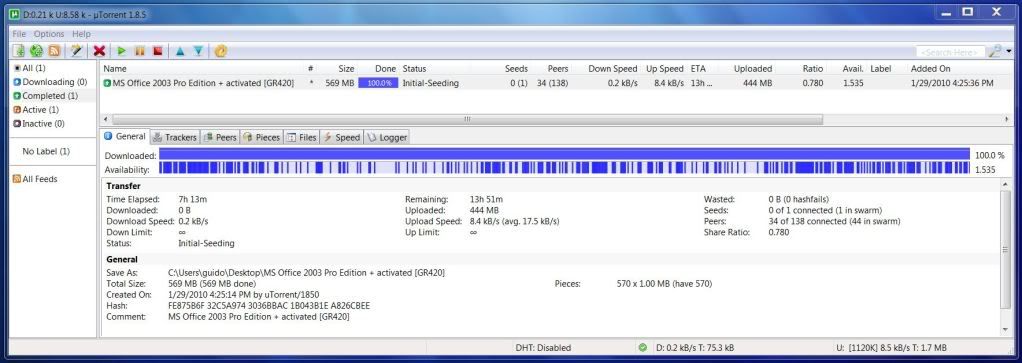This screenshot has width=1022, height=363.
Task: Sort by the Seeds column header
Action: coord(516,68)
